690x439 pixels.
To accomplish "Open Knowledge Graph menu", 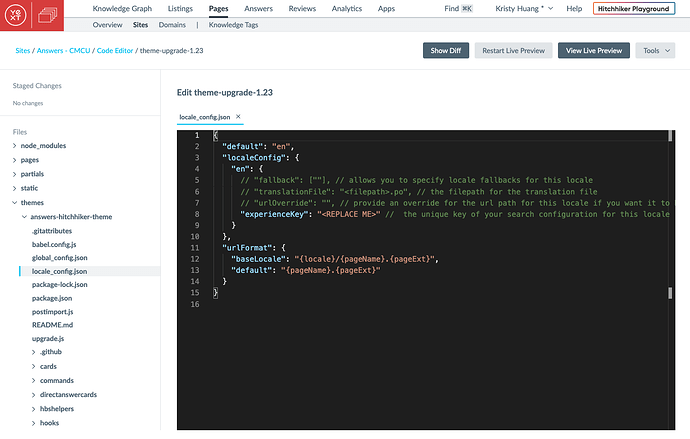I will [122, 8].
